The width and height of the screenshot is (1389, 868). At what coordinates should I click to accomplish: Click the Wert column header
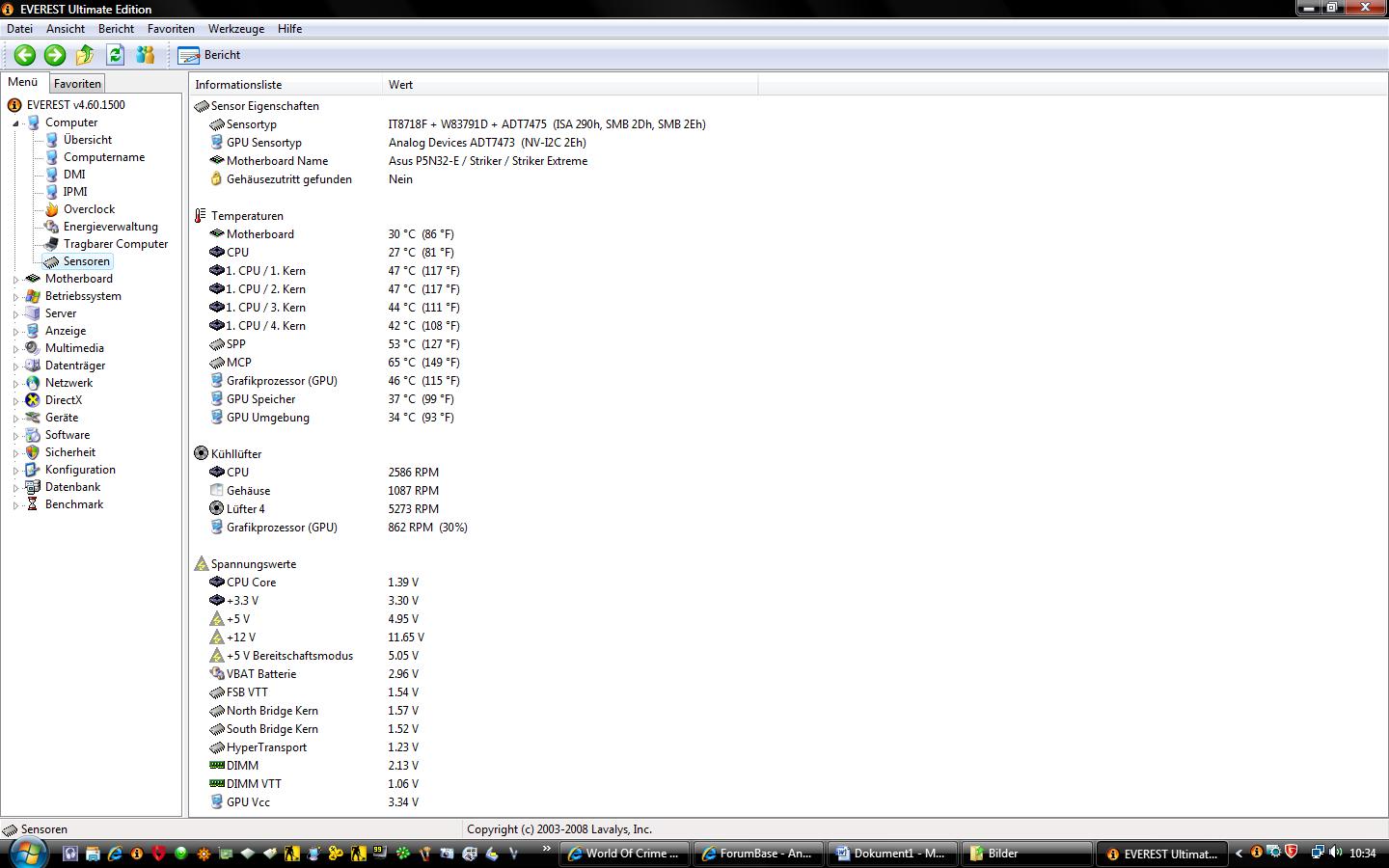tap(570, 85)
